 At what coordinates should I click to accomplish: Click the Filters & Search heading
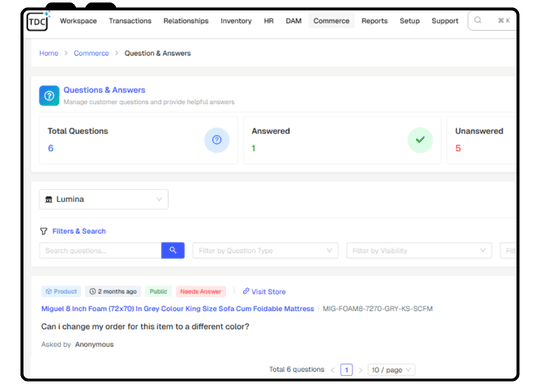click(x=79, y=231)
